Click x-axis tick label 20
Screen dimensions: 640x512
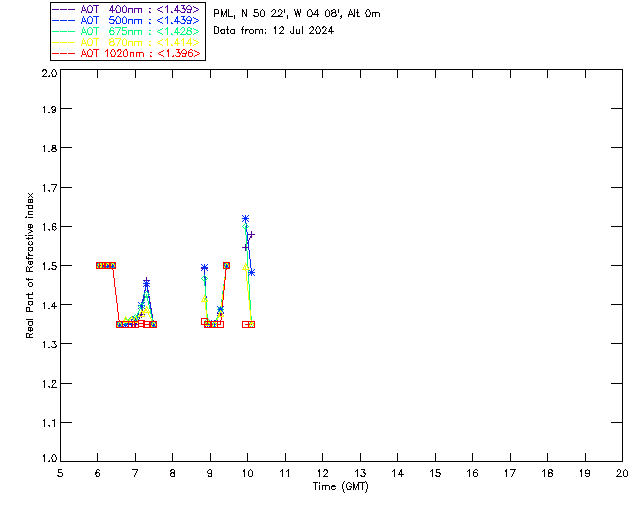click(622, 473)
